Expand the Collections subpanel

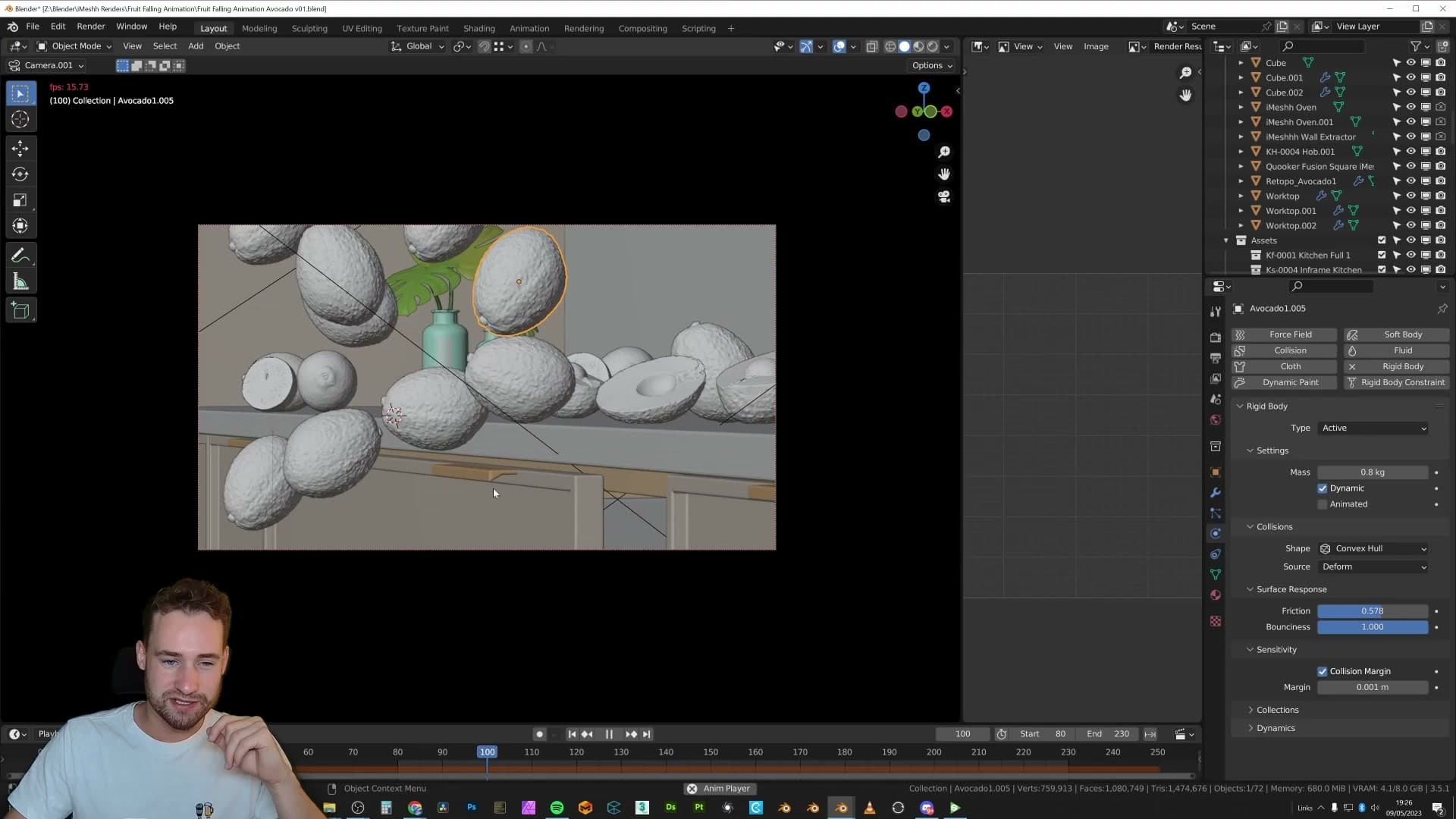[x=1278, y=711]
